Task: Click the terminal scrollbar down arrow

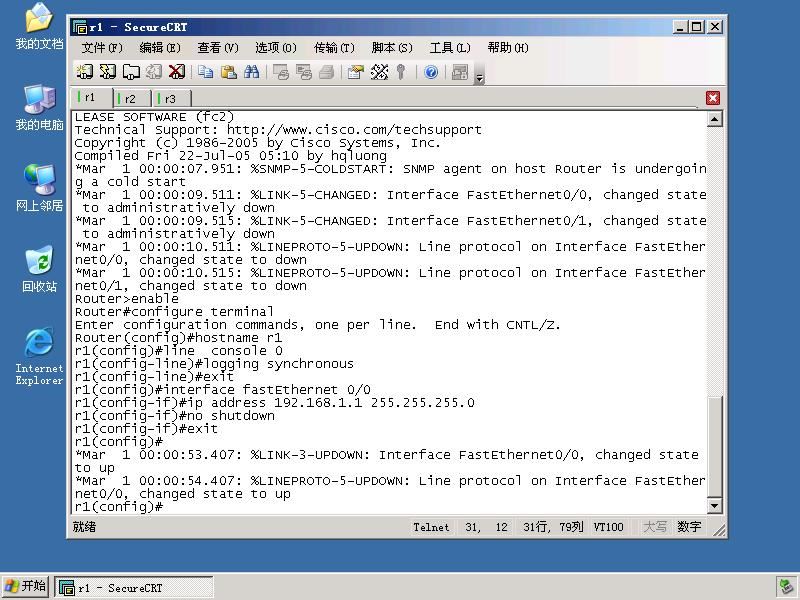Action: (715, 506)
